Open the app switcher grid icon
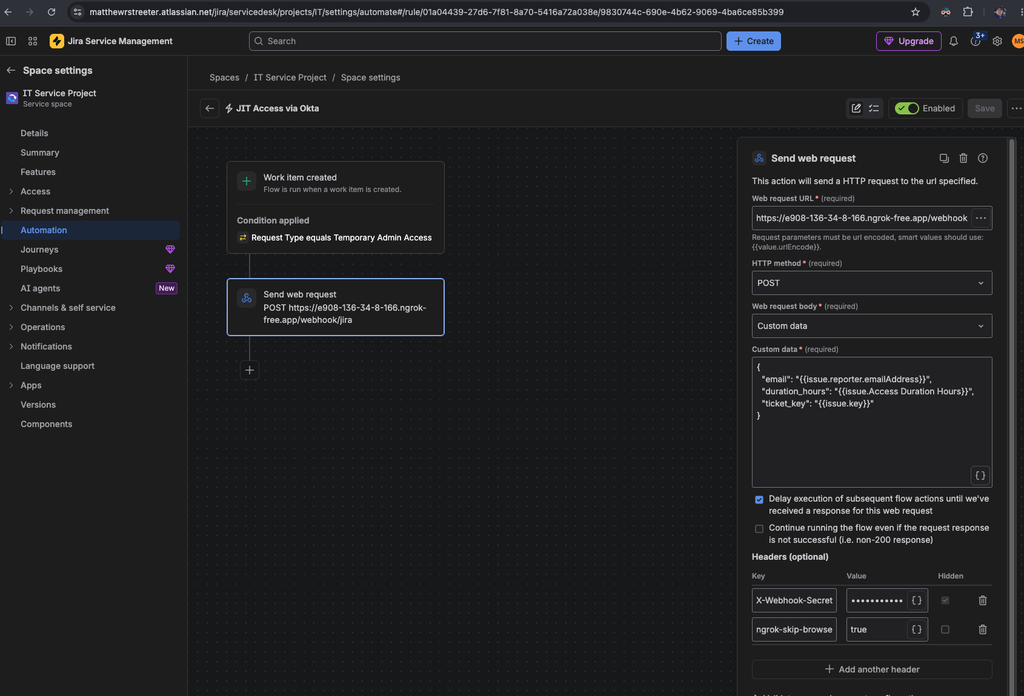The height and width of the screenshot is (696, 1024). [x=33, y=41]
